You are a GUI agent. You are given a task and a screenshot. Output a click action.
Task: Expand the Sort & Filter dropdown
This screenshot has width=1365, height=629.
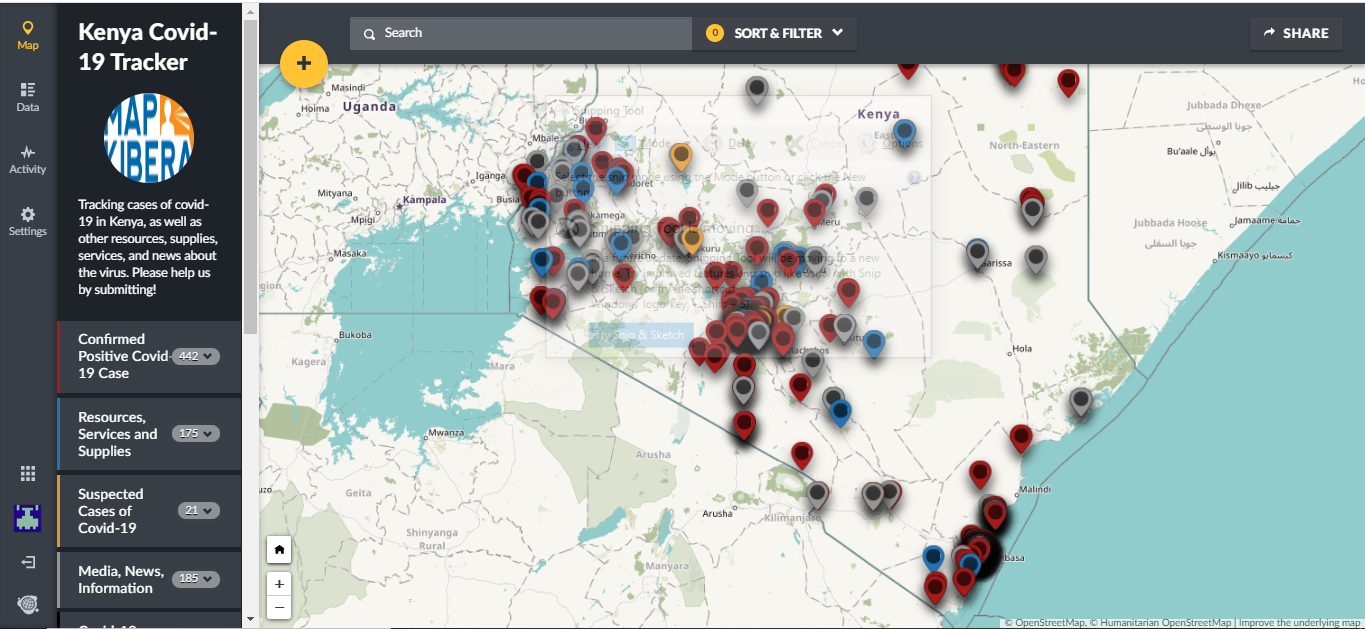coord(774,33)
